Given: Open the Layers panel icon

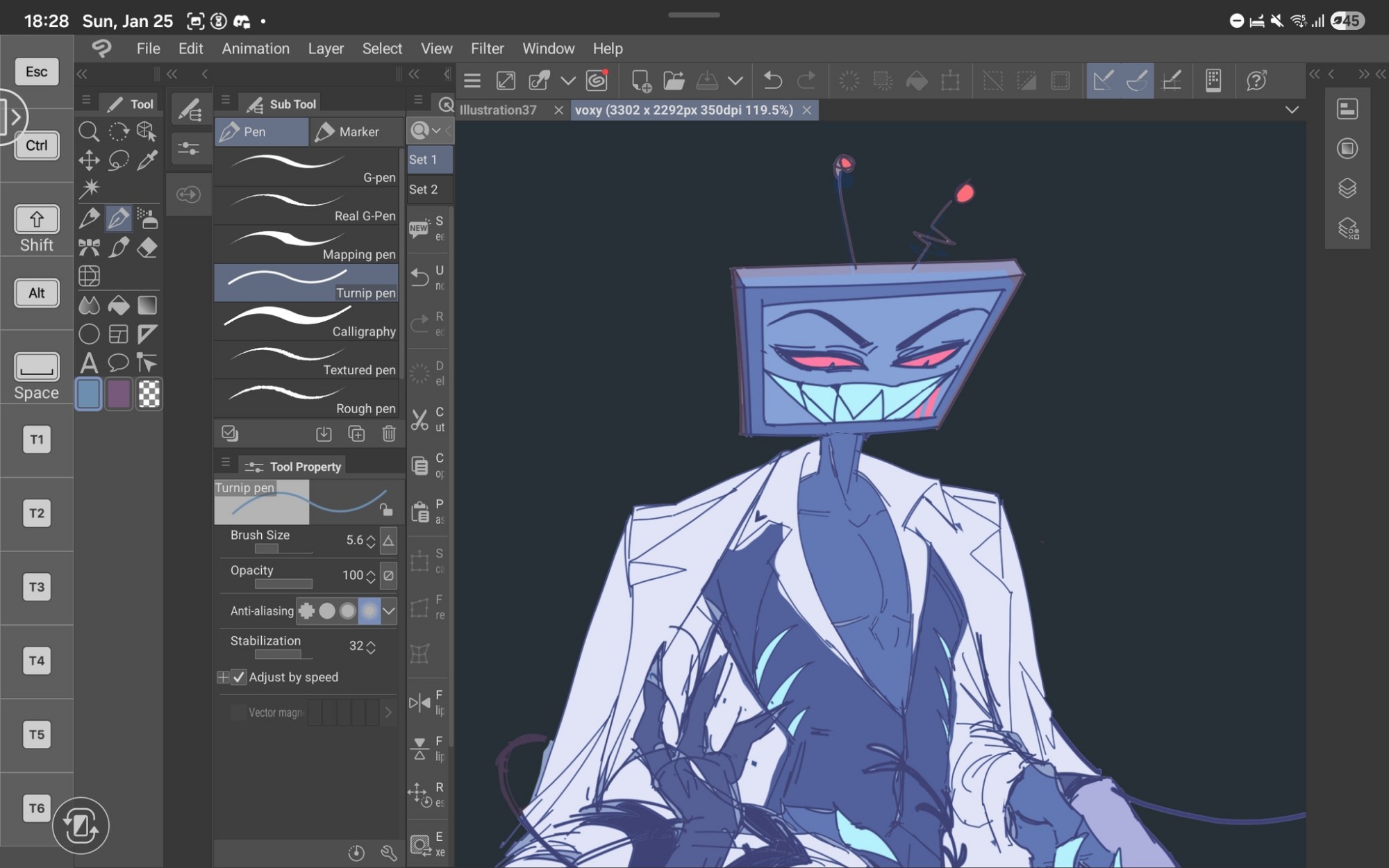Looking at the screenshot, I should [1347, 188].
